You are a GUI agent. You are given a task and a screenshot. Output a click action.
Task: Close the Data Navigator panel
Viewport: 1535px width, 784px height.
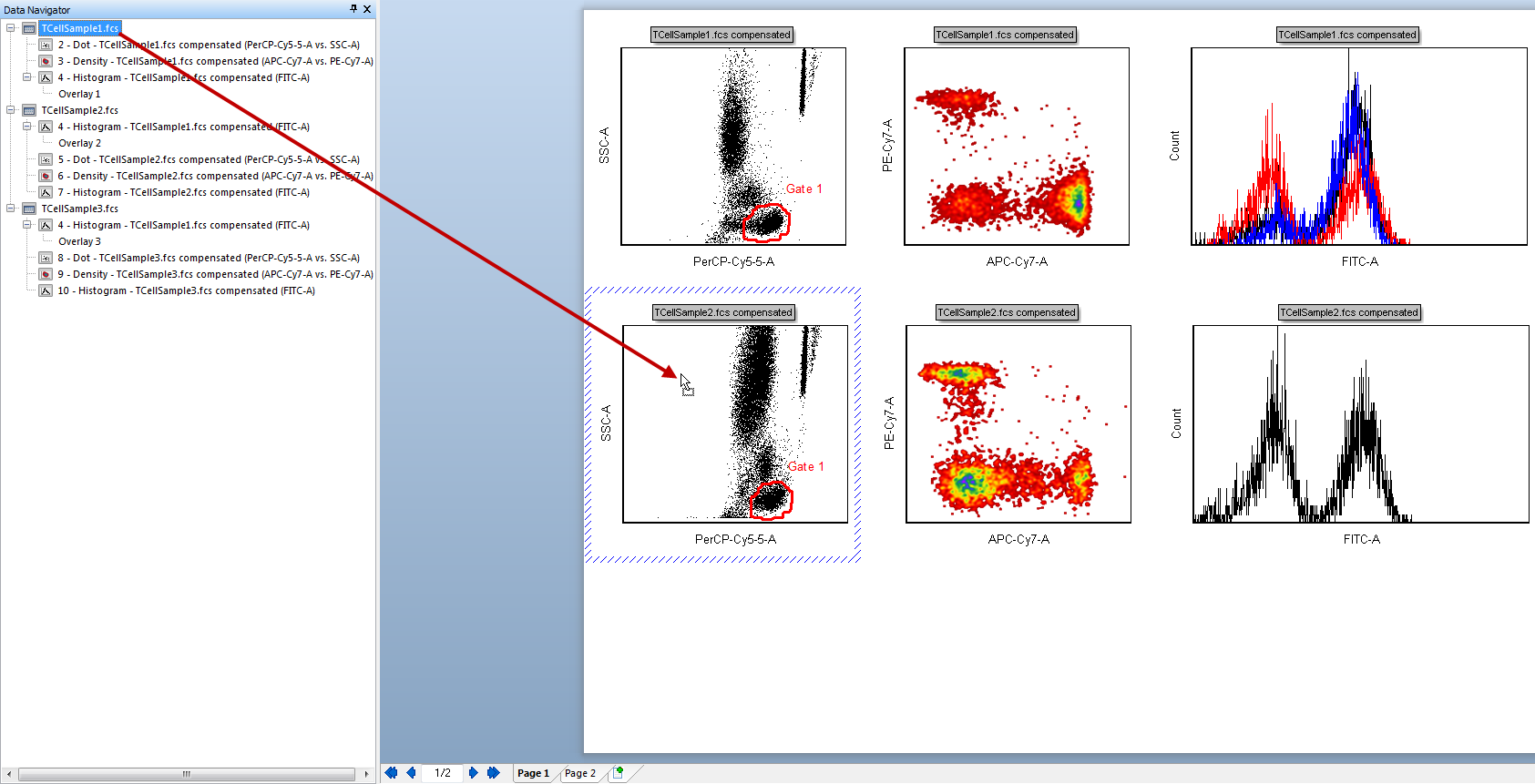point(367,9)
